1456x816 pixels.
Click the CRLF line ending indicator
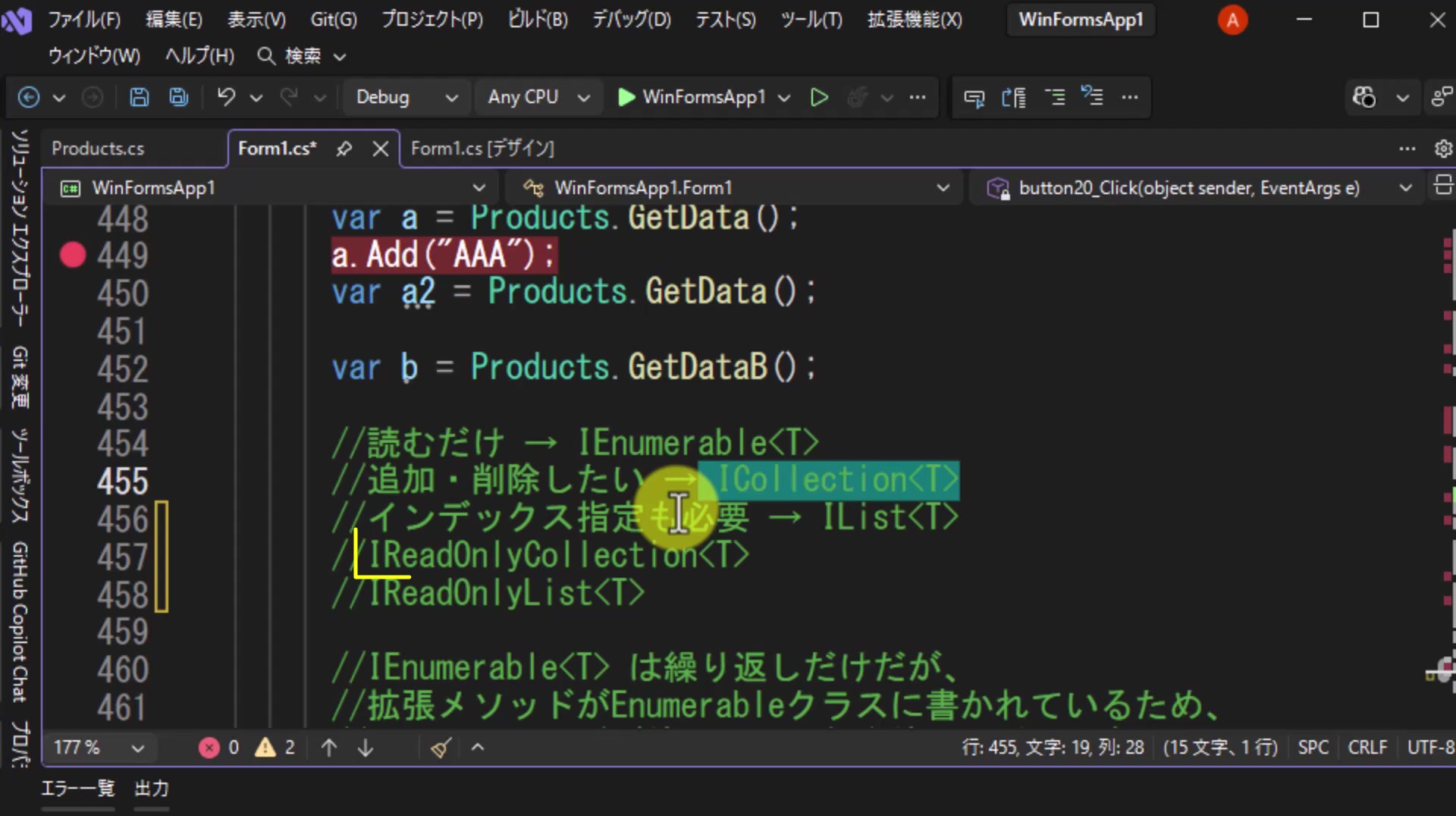pyautogui.click(x=1367, y=748)
